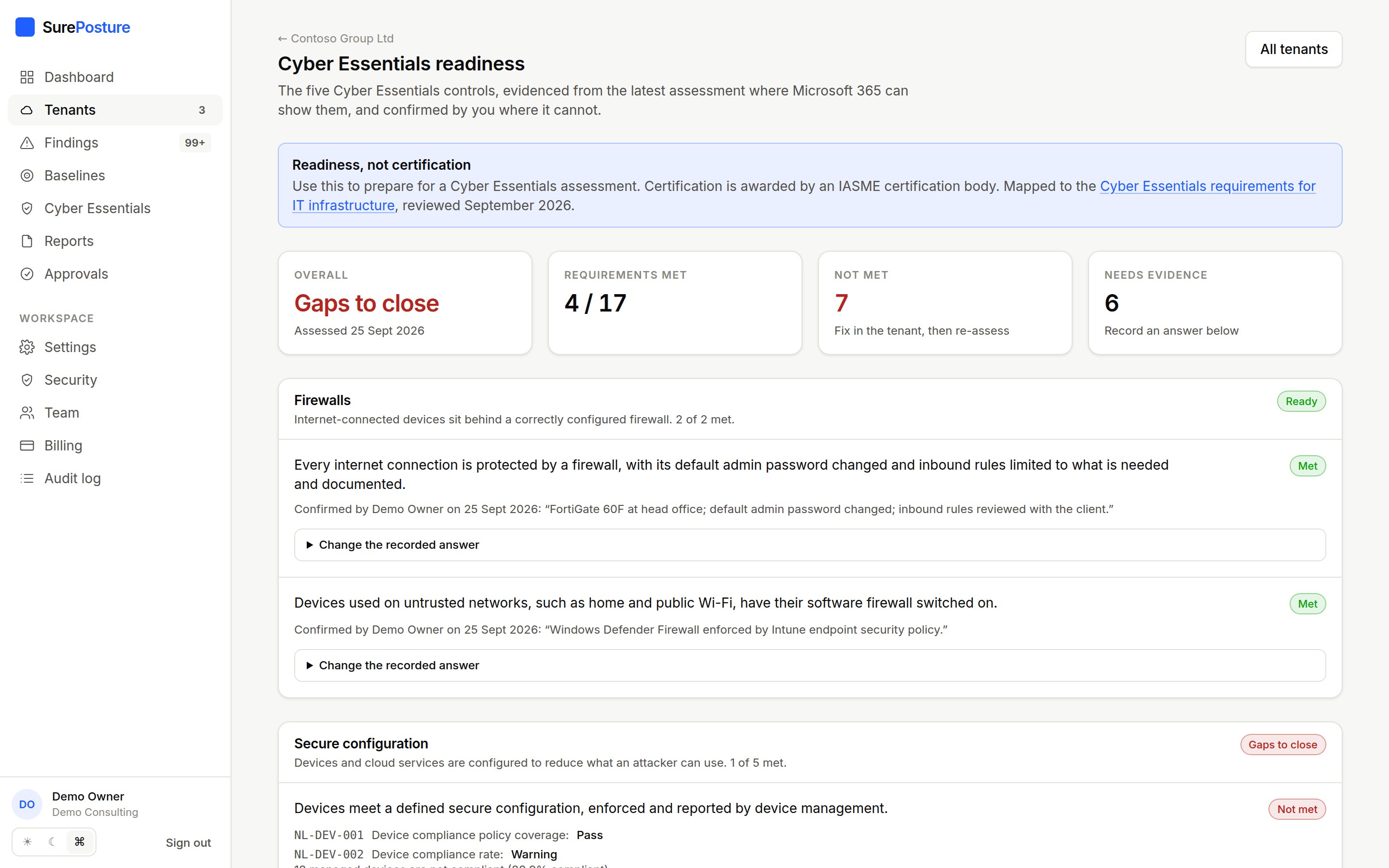Image resolution: width=1389 pixels, height=868 pixels.
Task: Go back to Contoso Group Ltd
Action: 336,38
